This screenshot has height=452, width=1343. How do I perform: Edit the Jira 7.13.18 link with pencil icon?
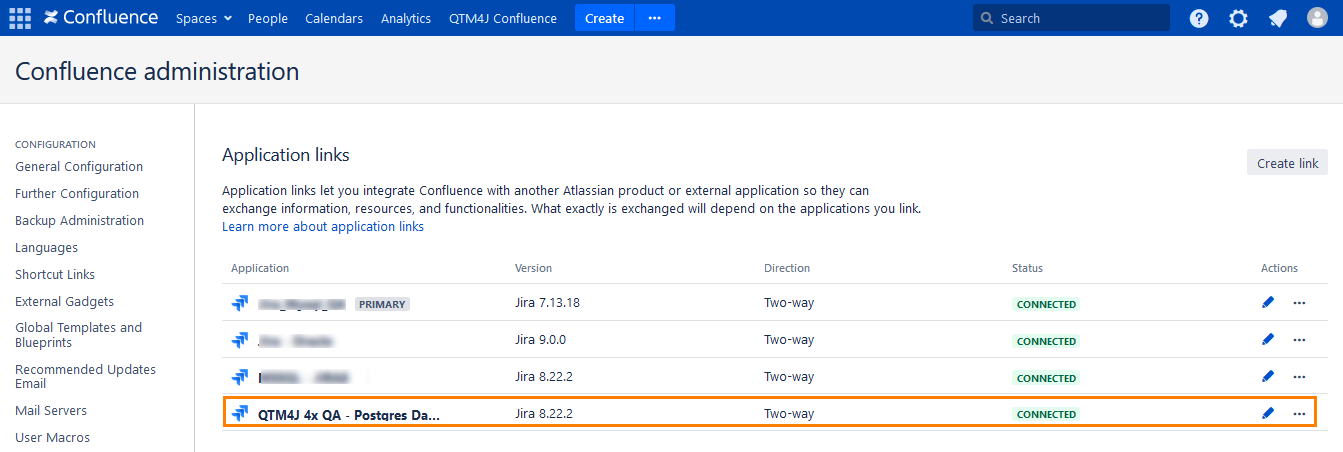1268,302
